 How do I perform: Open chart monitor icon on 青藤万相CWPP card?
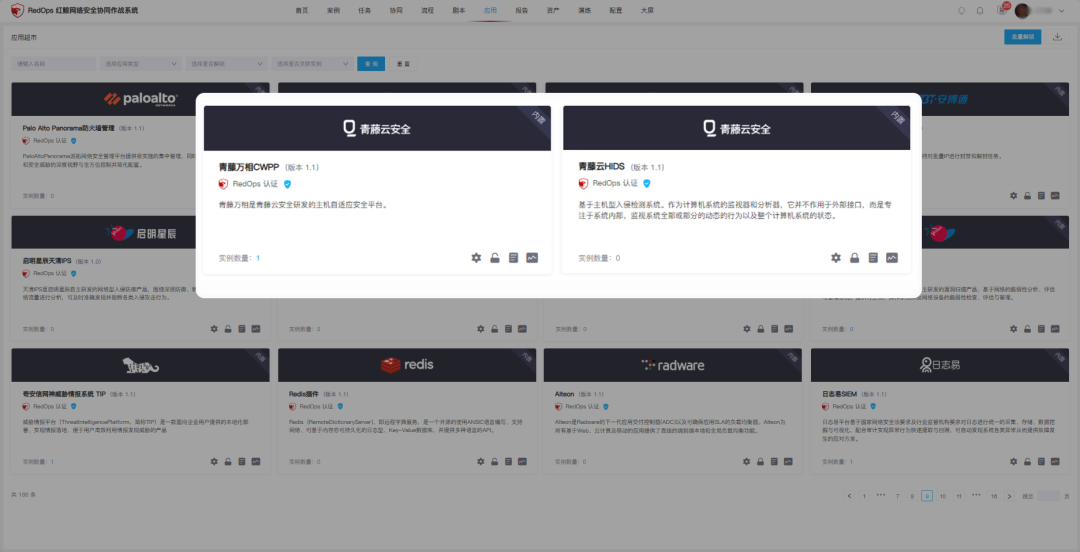tap(532, 258)
